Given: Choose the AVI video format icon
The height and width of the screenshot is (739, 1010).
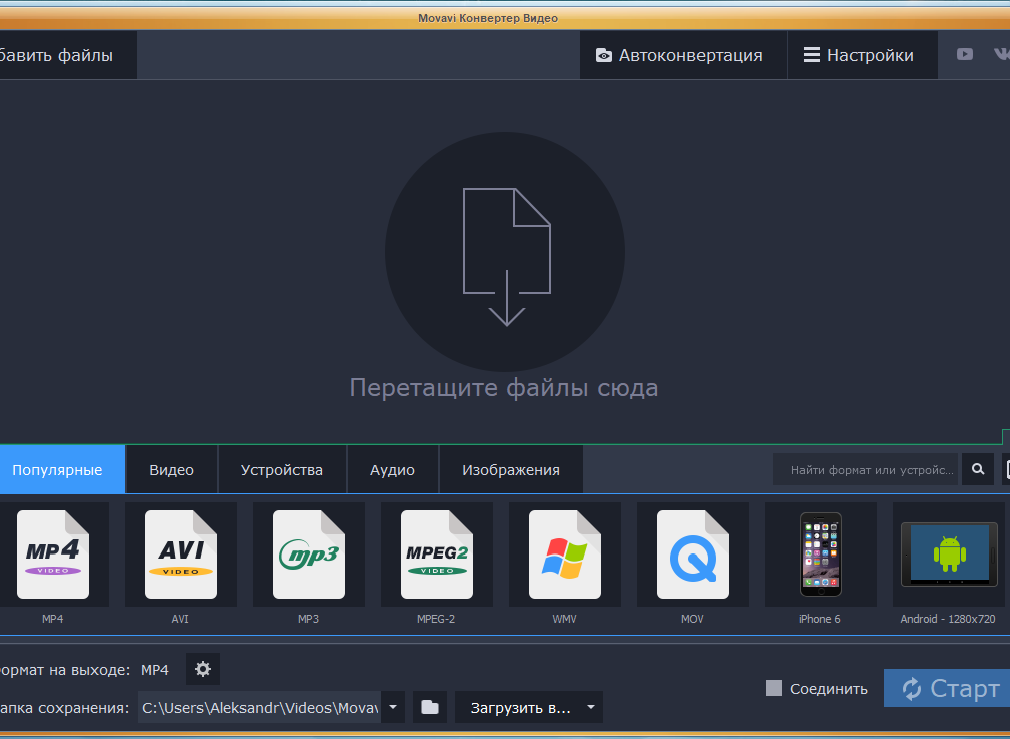Looking at the screenshot, I should click(x=181, y=555).
